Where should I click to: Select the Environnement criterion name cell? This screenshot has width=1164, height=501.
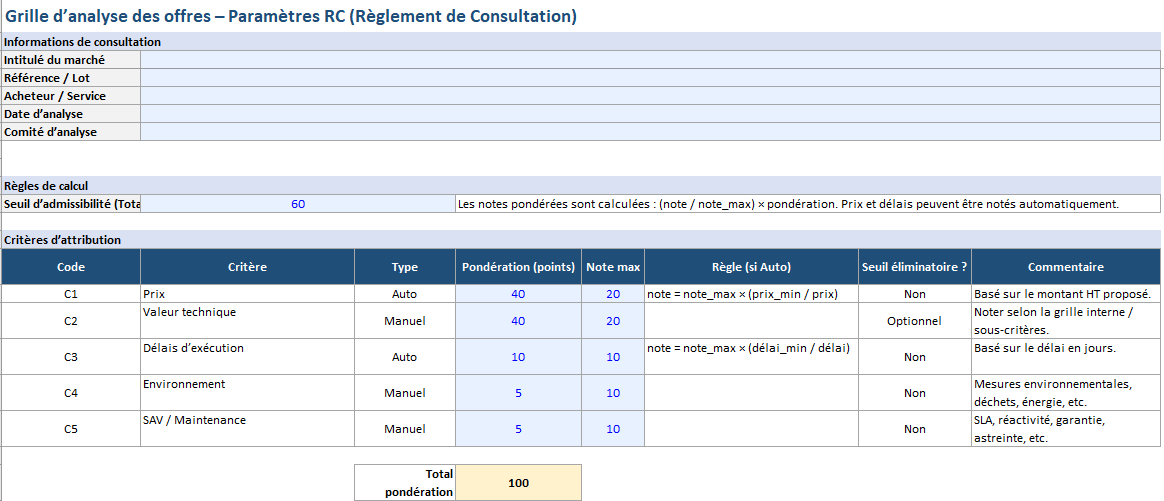coord(247,393)
